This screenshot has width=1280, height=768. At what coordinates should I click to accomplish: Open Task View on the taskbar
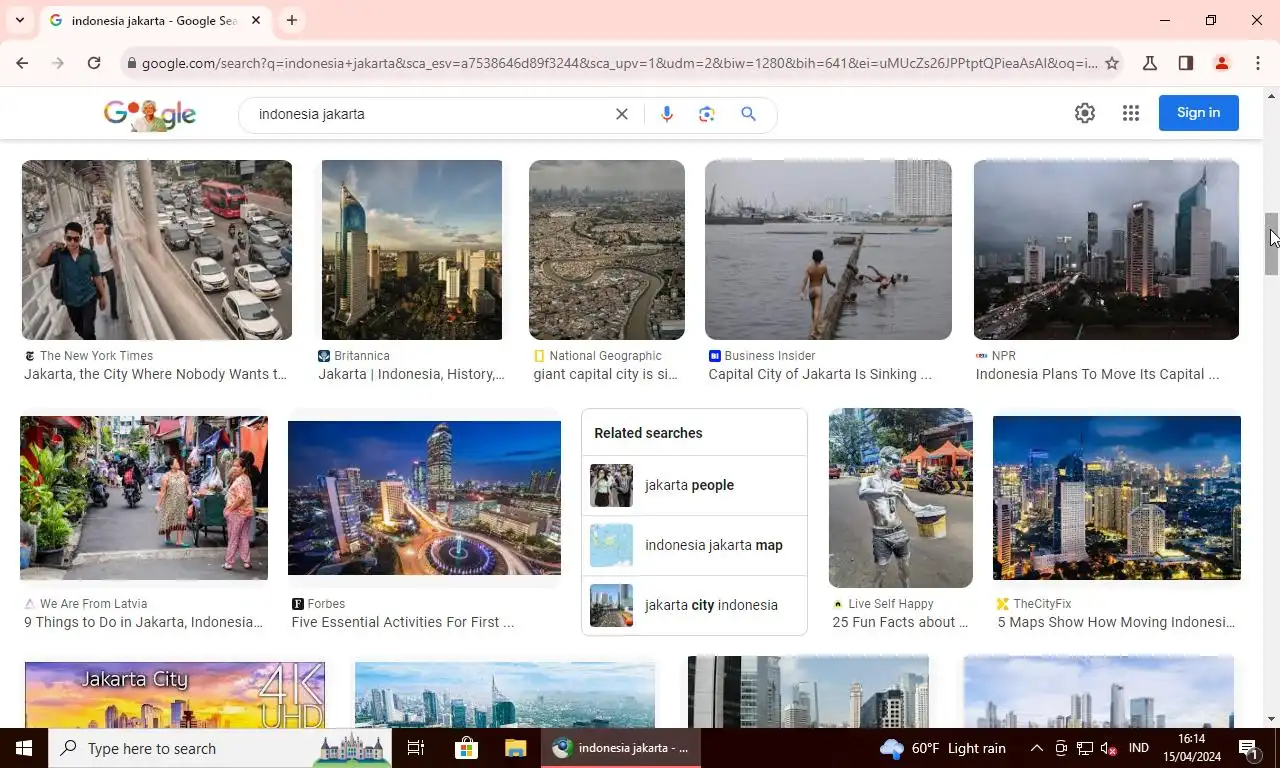416,748
